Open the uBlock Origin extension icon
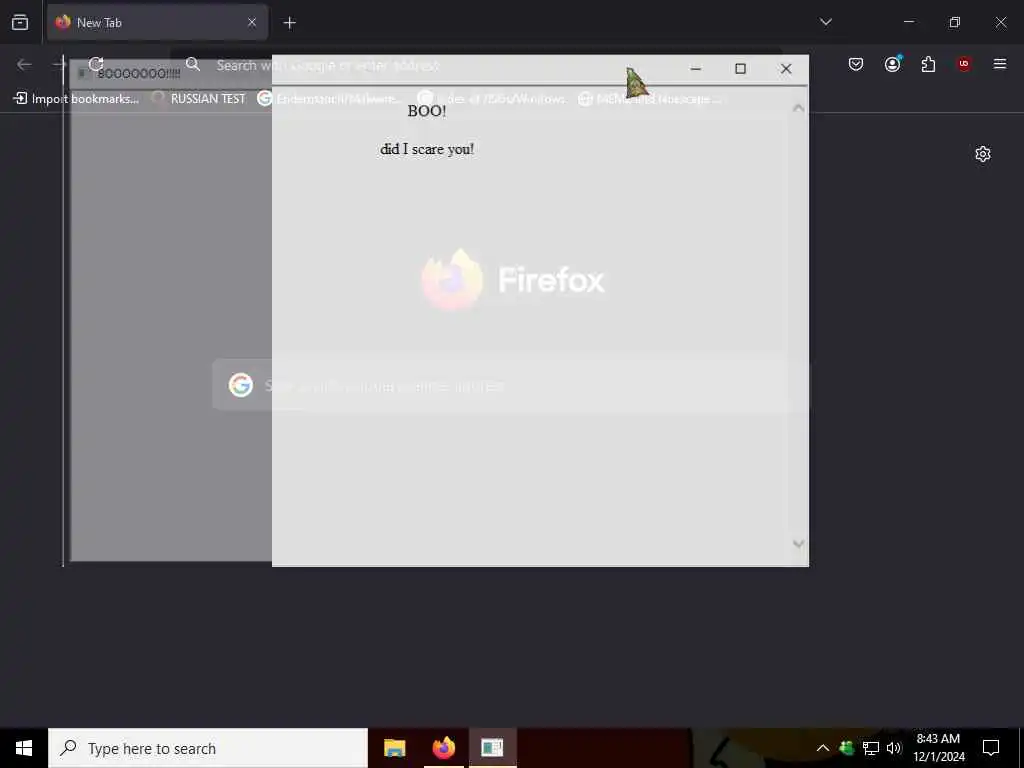The width and height of the screenshot is (1024, 768). (x=964, y=64)
